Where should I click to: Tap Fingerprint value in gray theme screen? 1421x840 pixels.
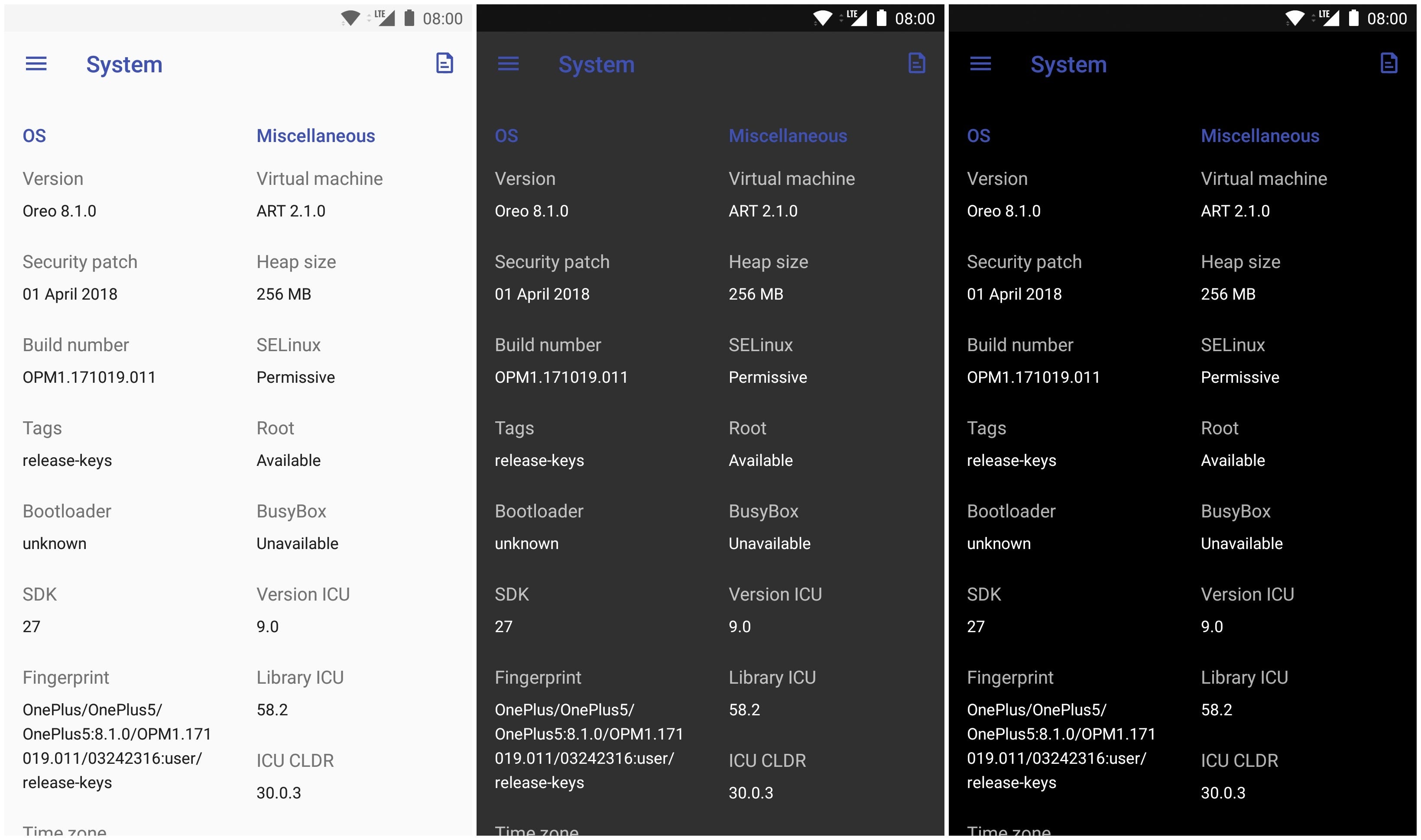tap(589, 746)
